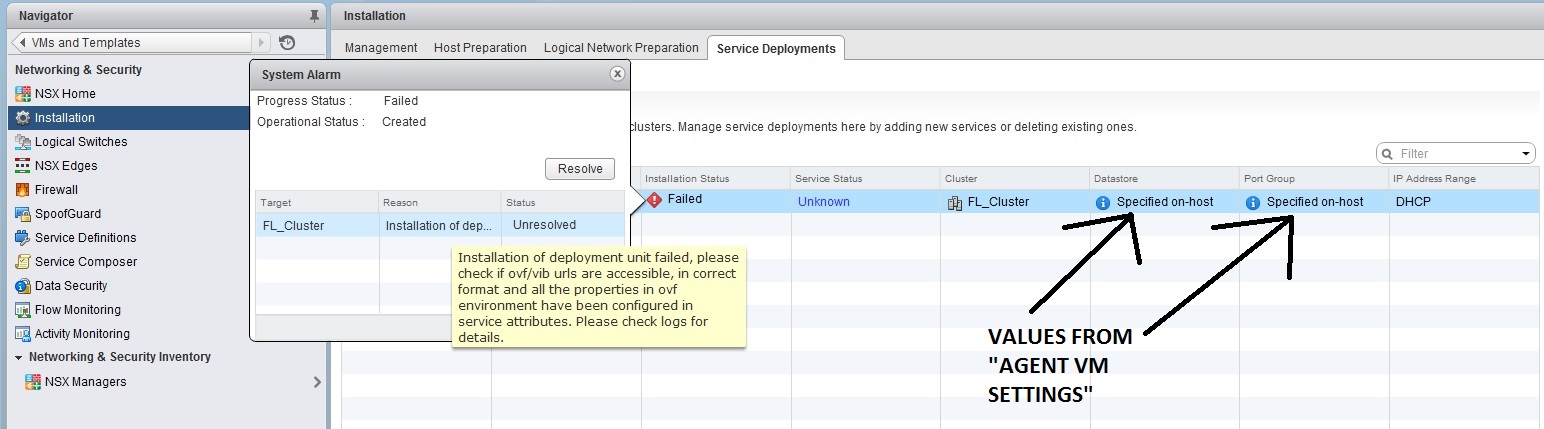1544x429 pixels.
Task: Click the Service Definitions icon
Action: point(23,238)
